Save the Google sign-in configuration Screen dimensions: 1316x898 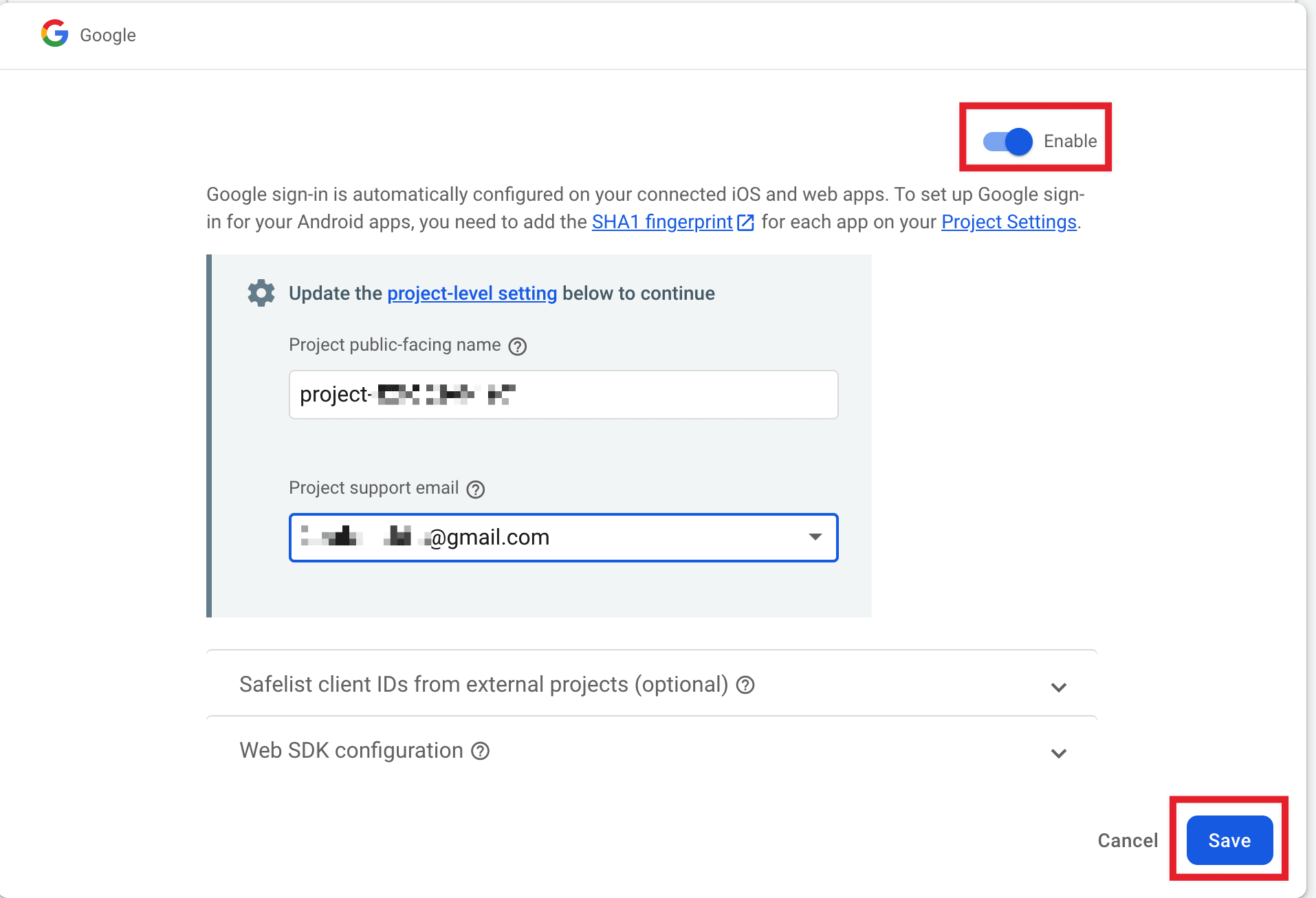(1229, 840)
